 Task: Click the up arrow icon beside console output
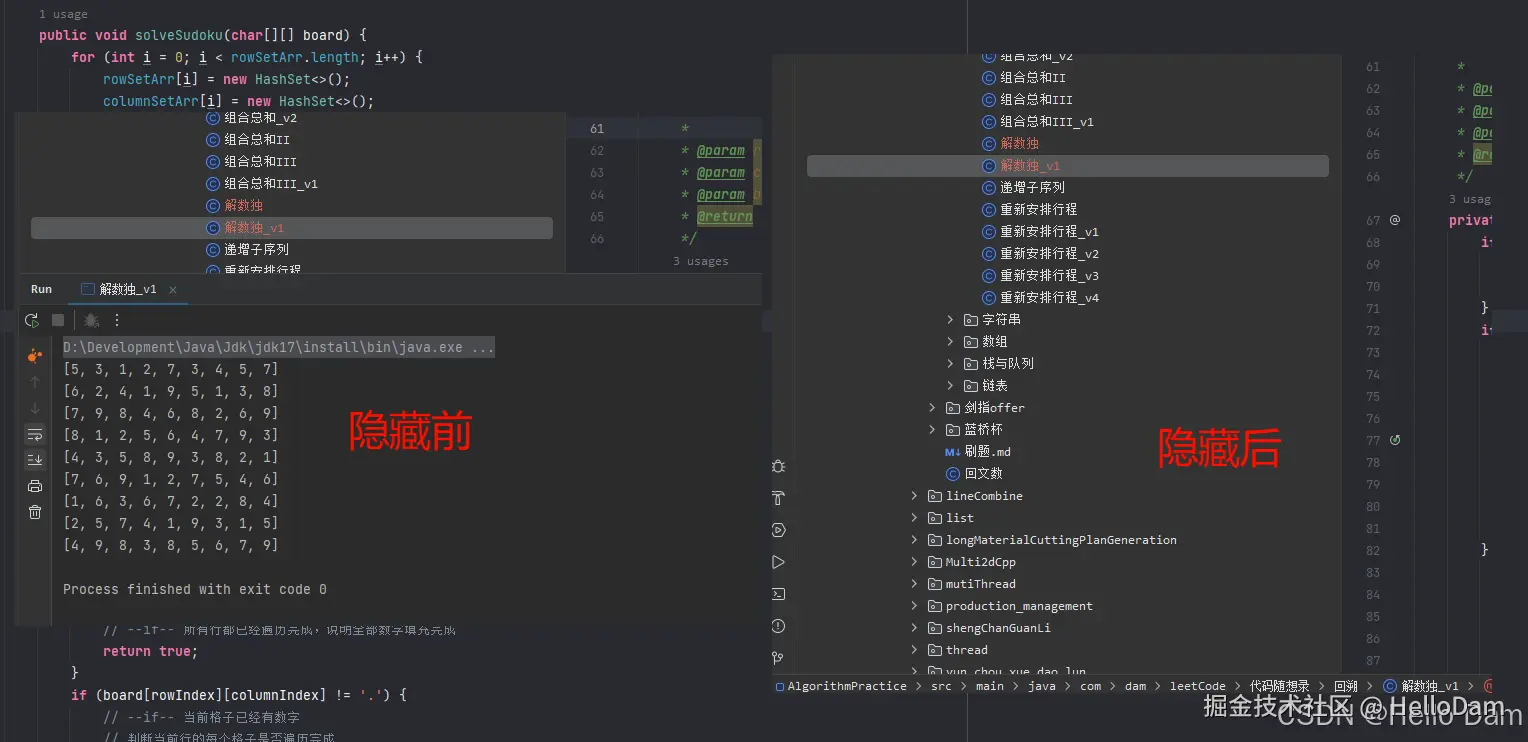[35, 382]
